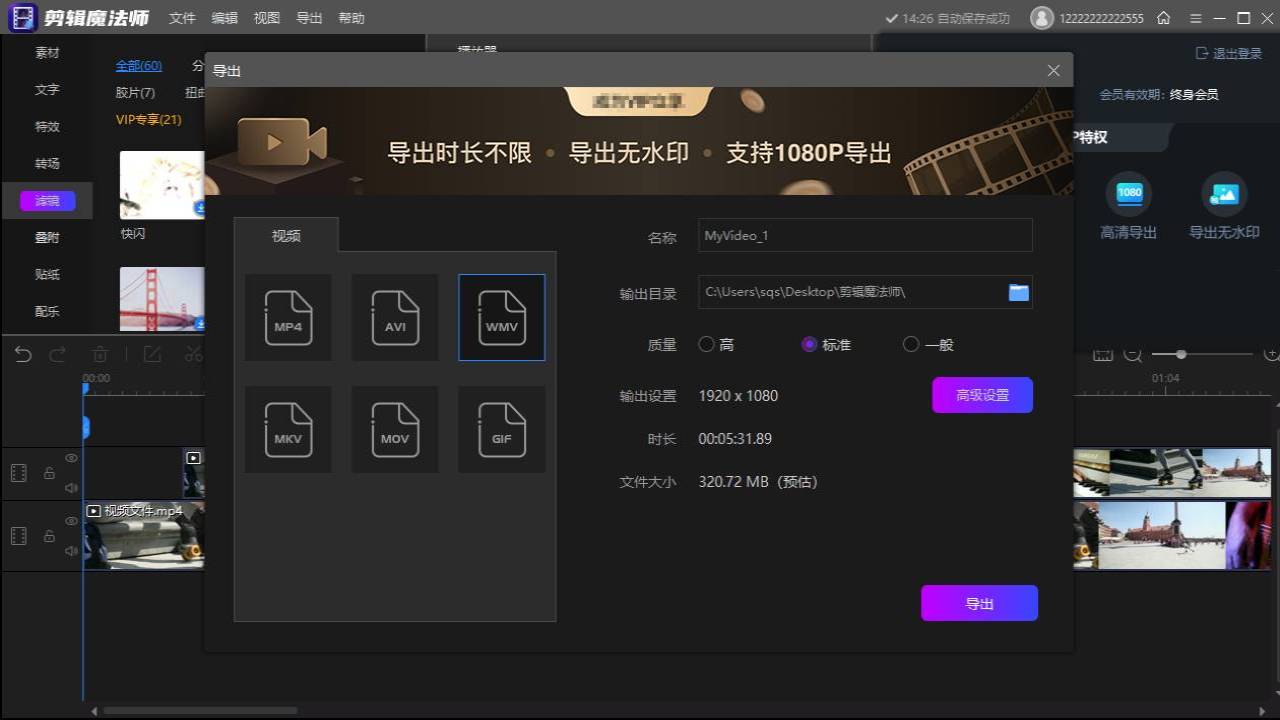The width and height of the screenshot is (1280, 720).
Task: Select the WMV export format
Action: [x=501, y=317]
